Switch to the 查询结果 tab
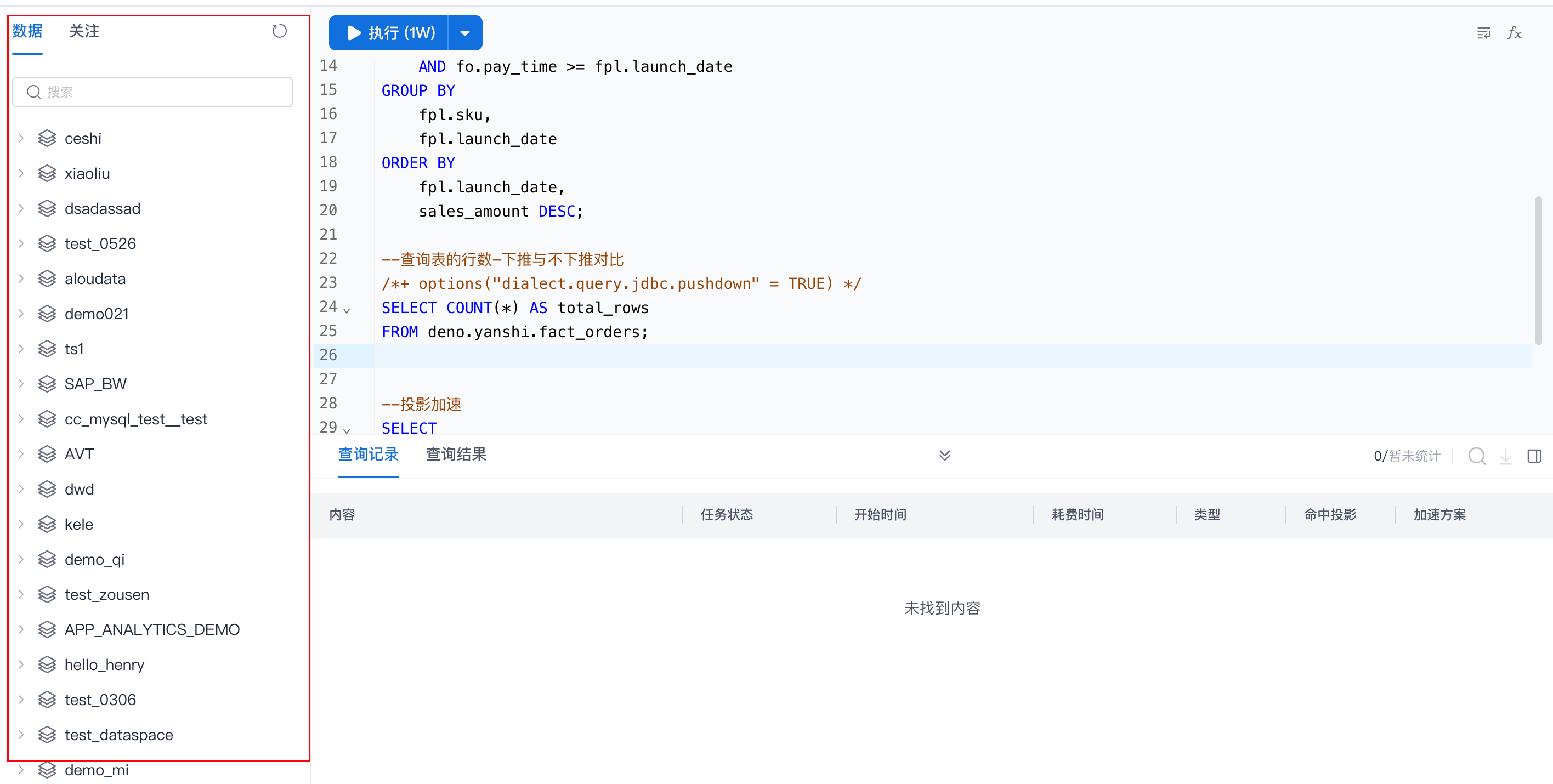 [456, 455]
